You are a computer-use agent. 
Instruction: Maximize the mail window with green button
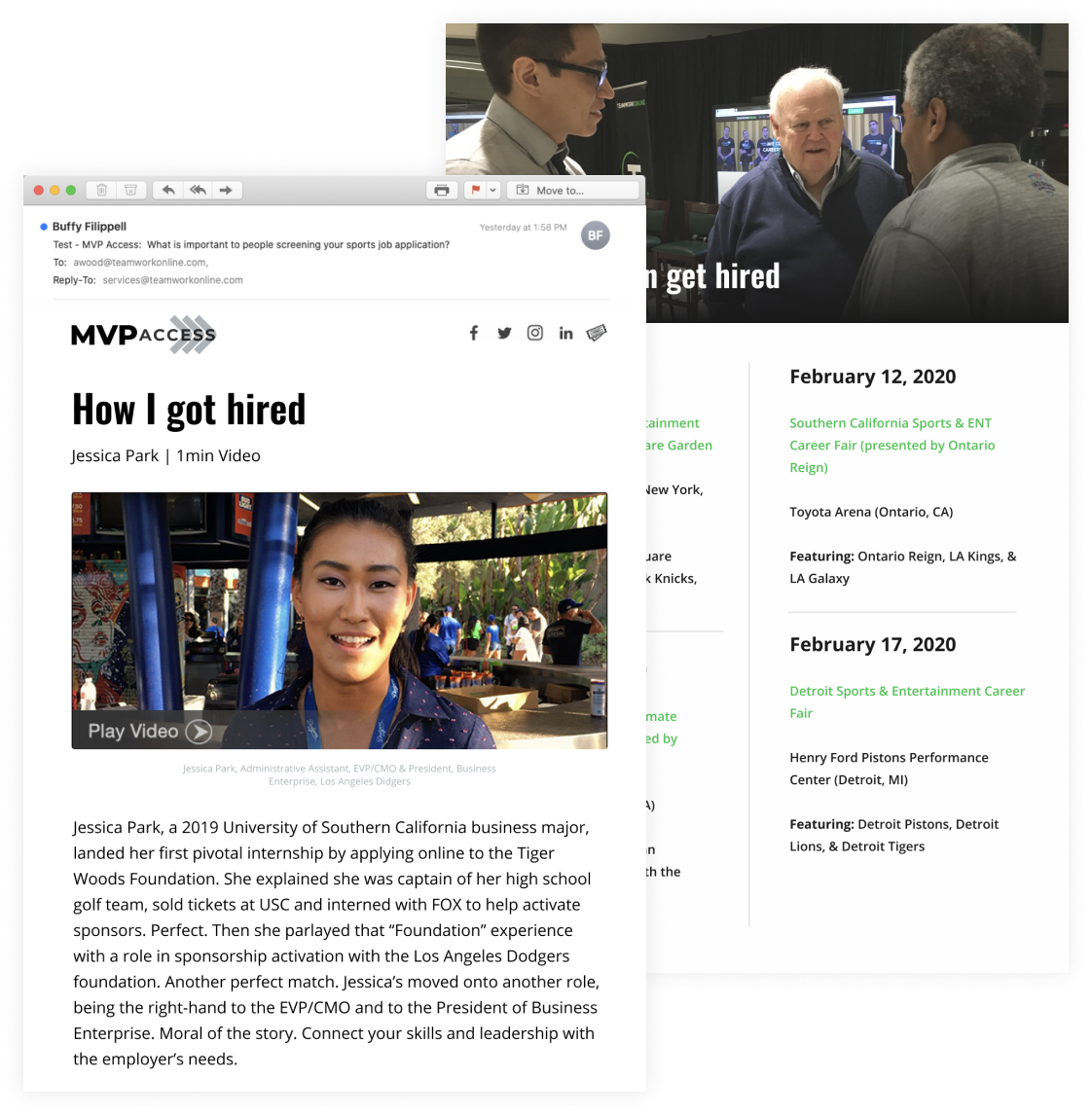pyautogui.click(x=70, y=190)
